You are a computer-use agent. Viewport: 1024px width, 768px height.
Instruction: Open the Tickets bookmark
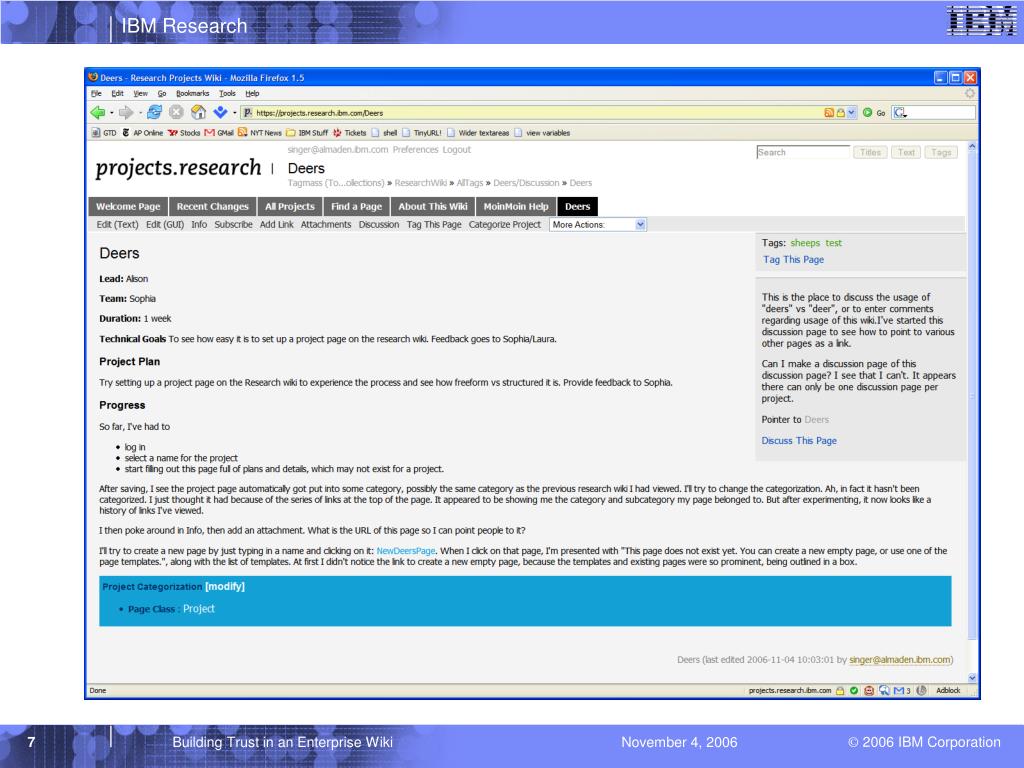(350, 133)
